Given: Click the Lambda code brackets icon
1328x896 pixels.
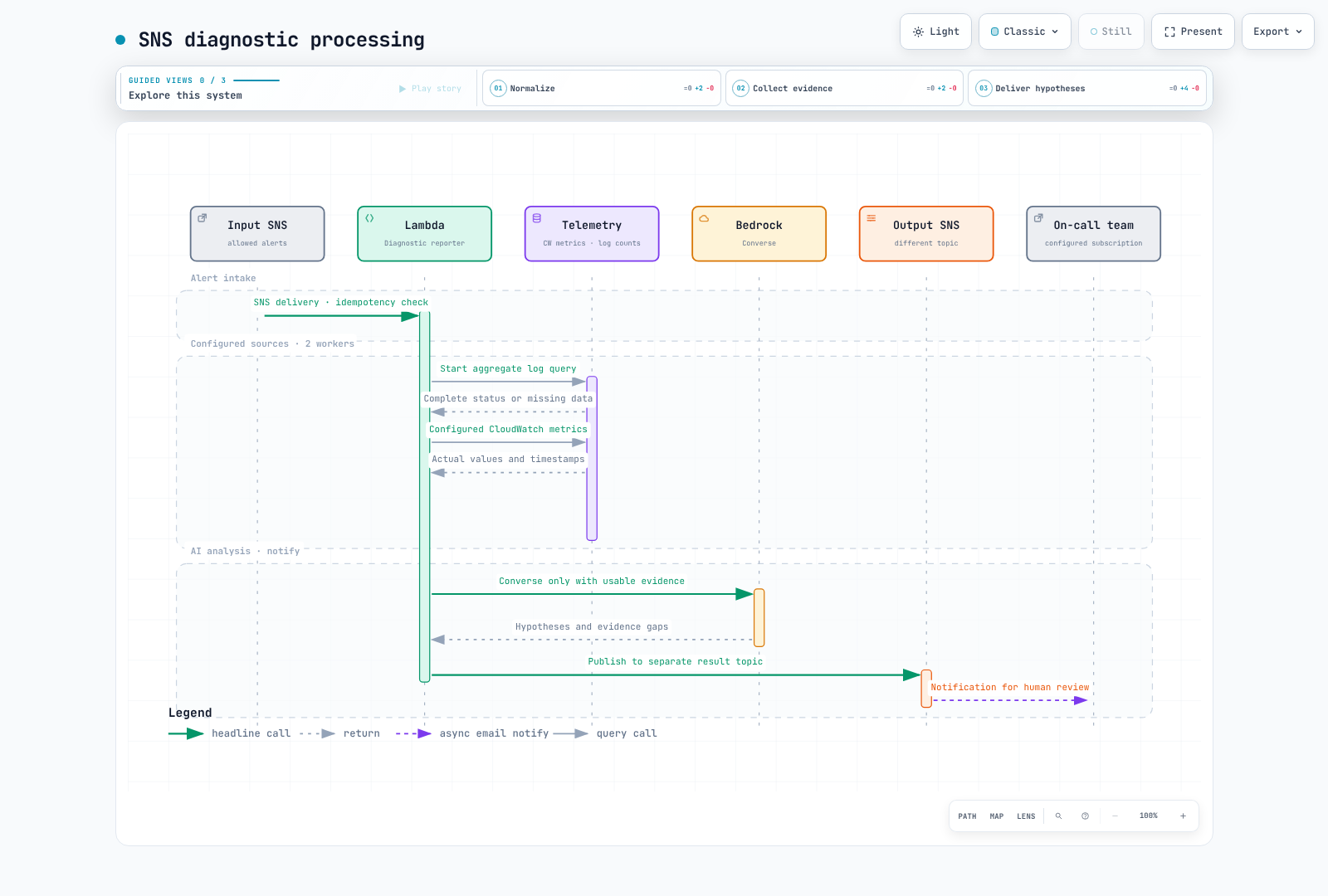Looking at the screenshot, I should pos(369,218).
